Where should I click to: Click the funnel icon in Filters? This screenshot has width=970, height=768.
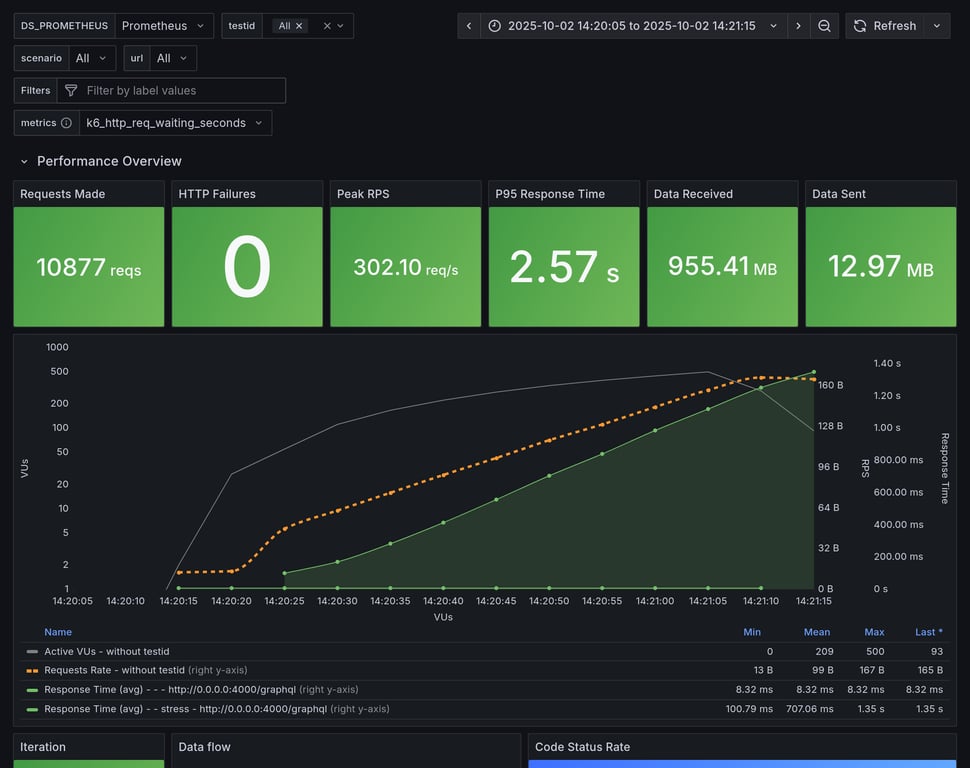[71, 91]
